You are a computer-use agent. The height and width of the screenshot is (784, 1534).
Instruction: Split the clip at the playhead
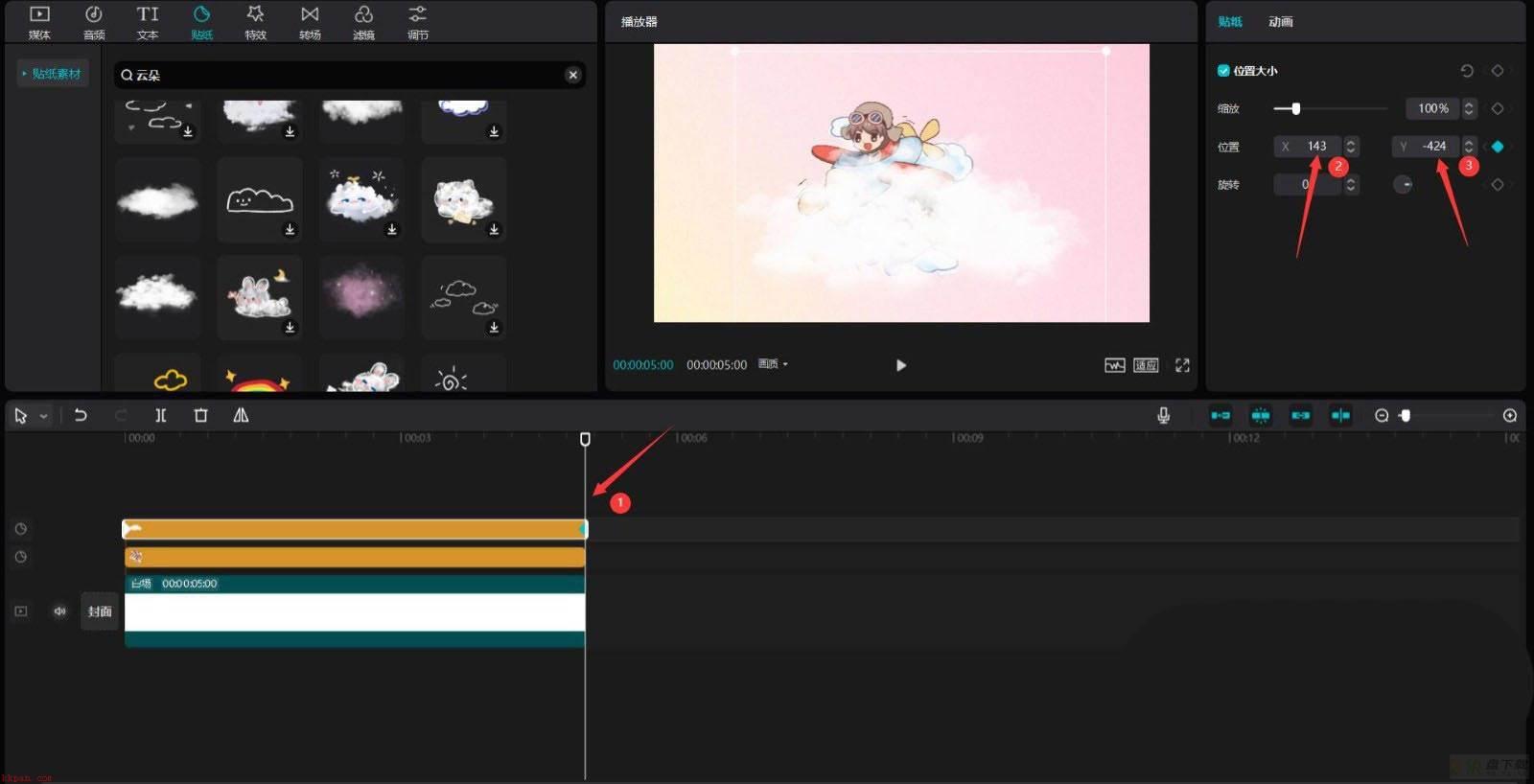coord(161,415)
